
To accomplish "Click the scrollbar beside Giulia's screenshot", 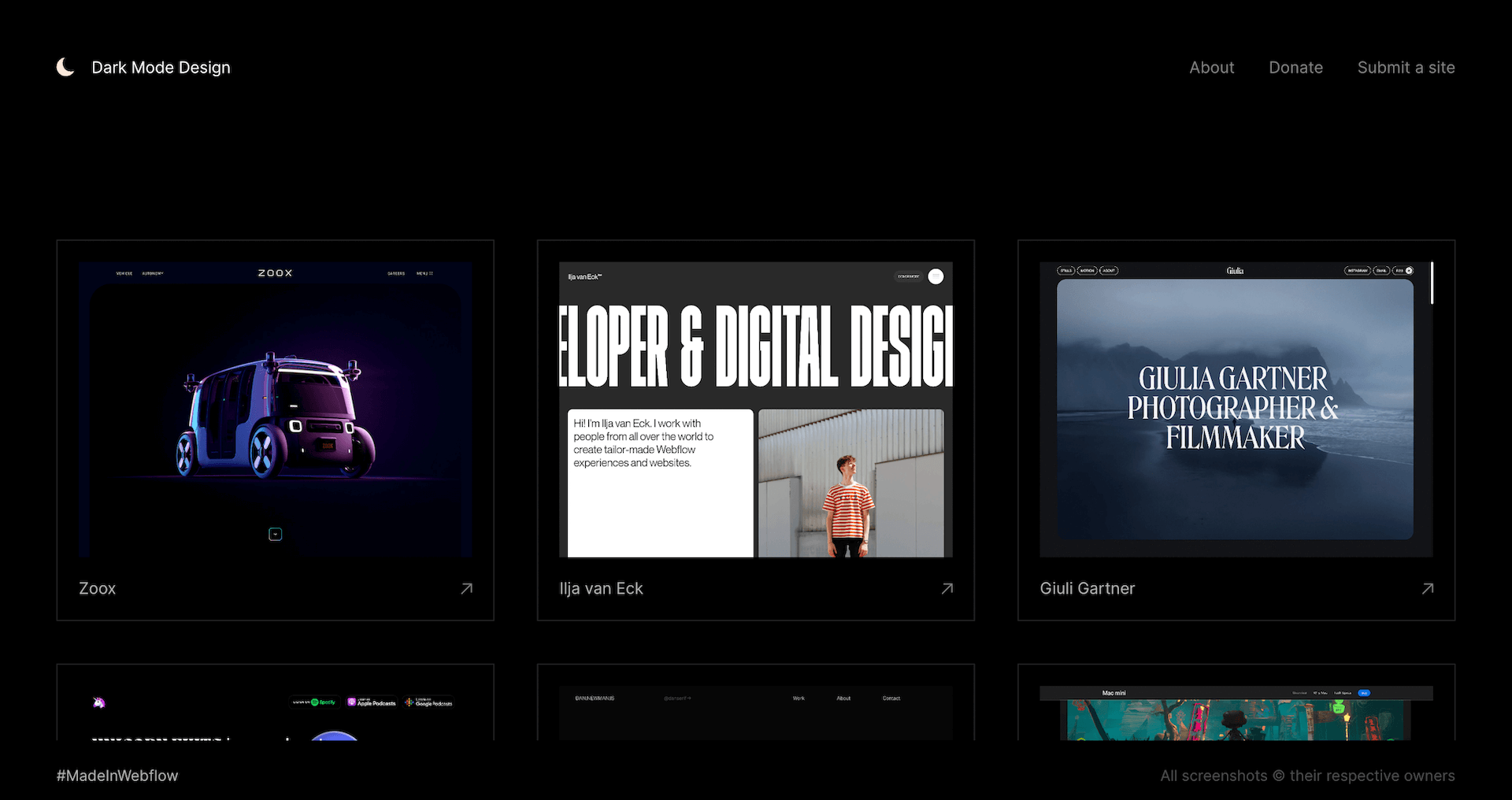I will click(1432, 282).
